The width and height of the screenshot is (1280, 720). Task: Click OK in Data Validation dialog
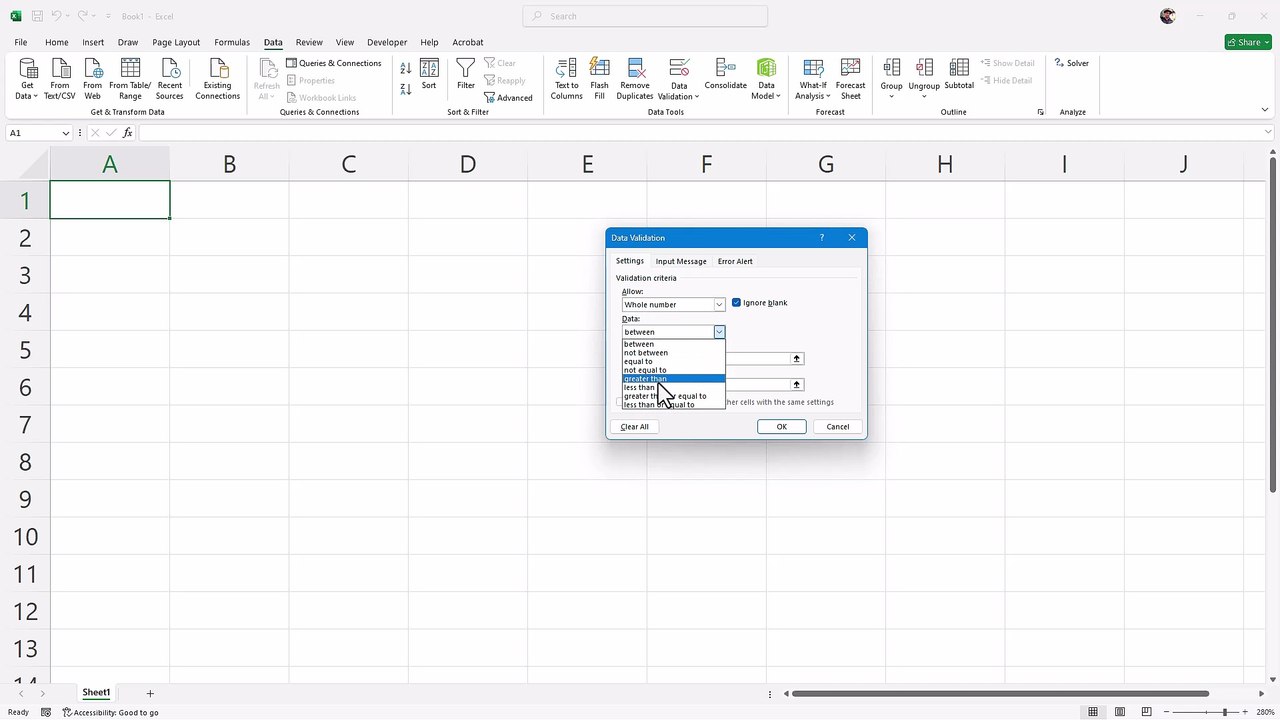point(782,427)
